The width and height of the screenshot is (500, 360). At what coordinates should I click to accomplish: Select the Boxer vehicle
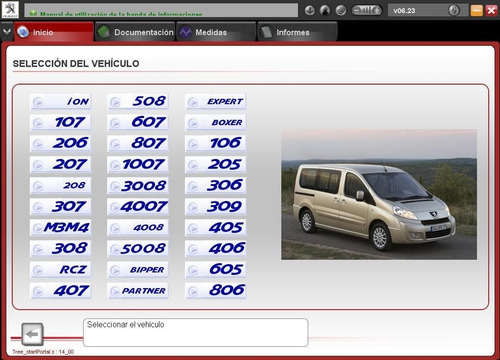216,123
